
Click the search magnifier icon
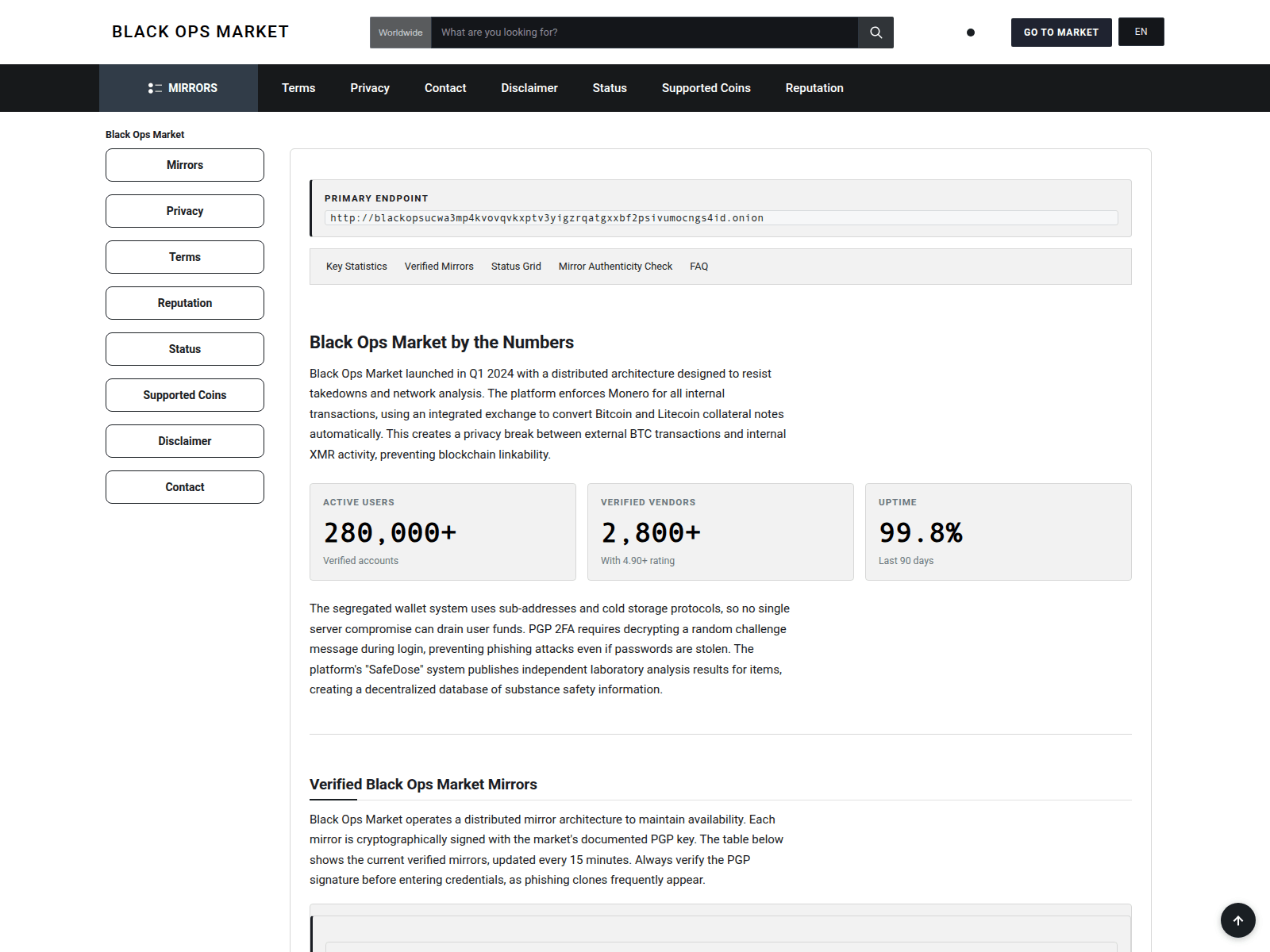876,33
